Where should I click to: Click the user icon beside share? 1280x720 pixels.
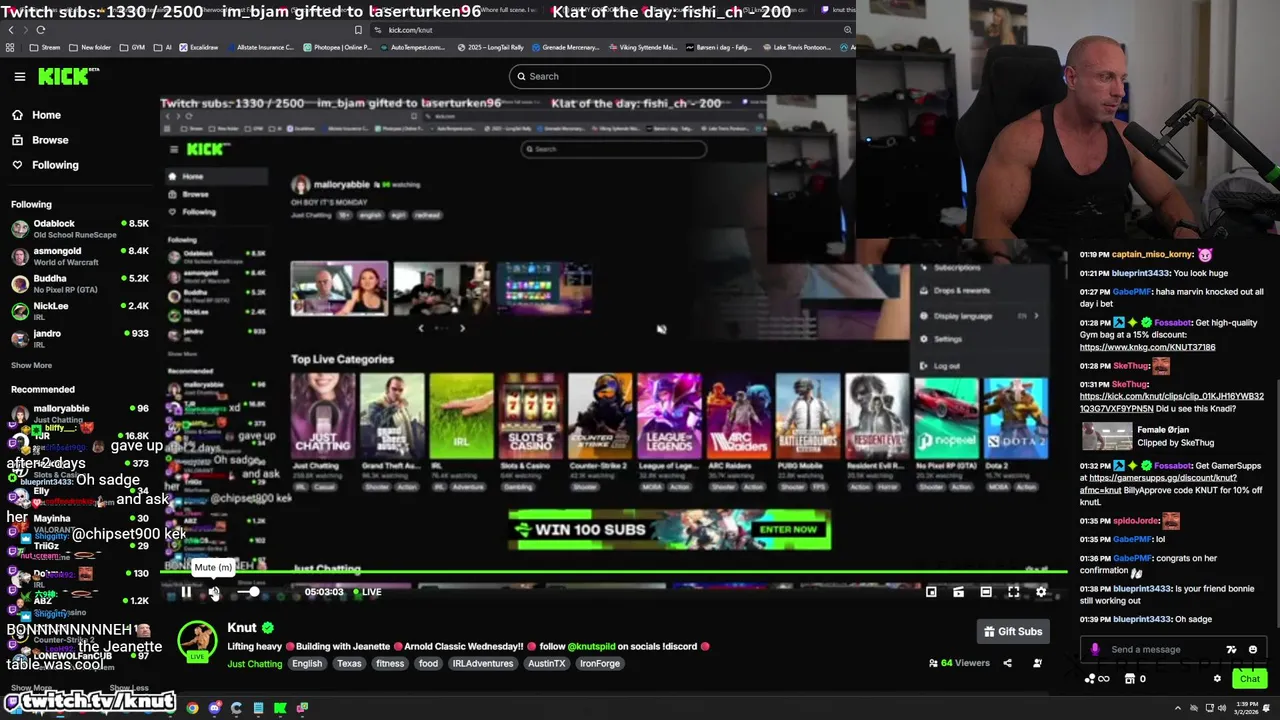[x=1037, y=663]
